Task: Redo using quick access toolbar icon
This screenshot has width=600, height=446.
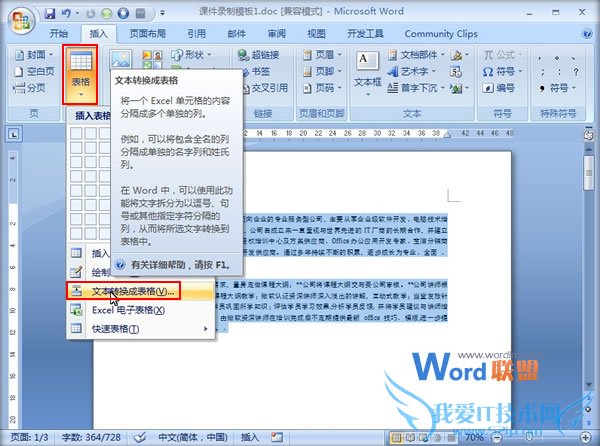Action: pyautogui.click(x=91, y=14)
